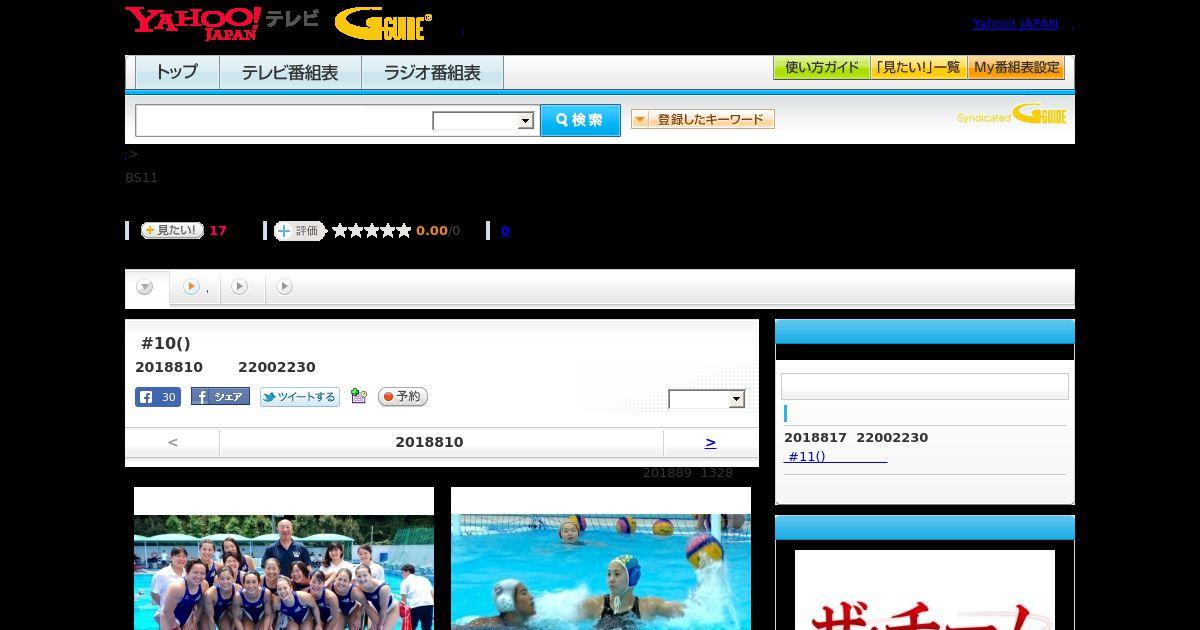The width and height of the screenshot is (1200, 630).
Task: Expand the search category dropdown
Action: point(483,121)
